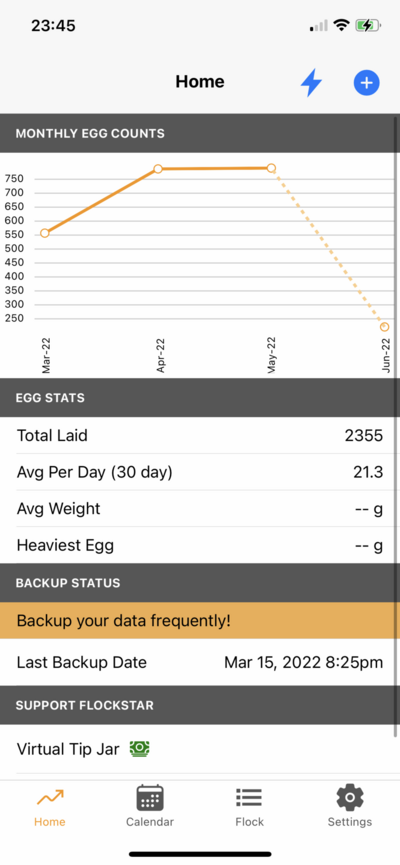400x865 pixels.
Task: Open the Calendar tab
Action: (x=150, y=806)
